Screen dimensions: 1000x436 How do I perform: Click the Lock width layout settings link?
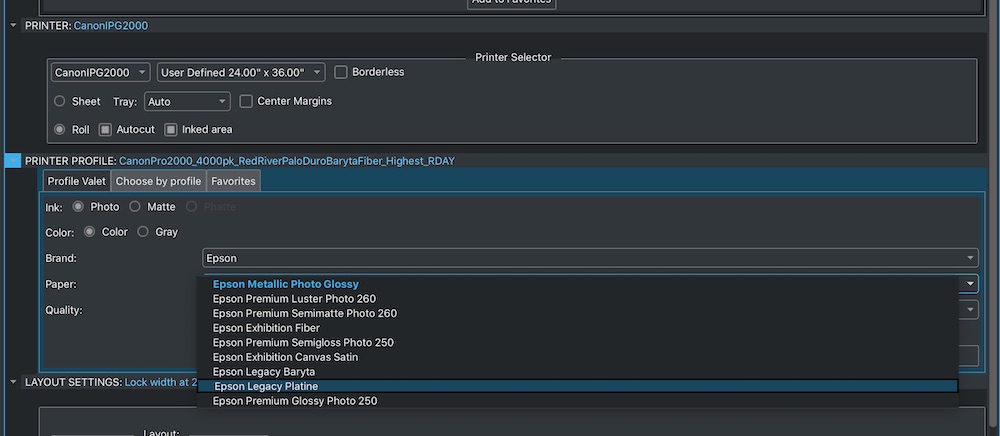coord(161,382)
